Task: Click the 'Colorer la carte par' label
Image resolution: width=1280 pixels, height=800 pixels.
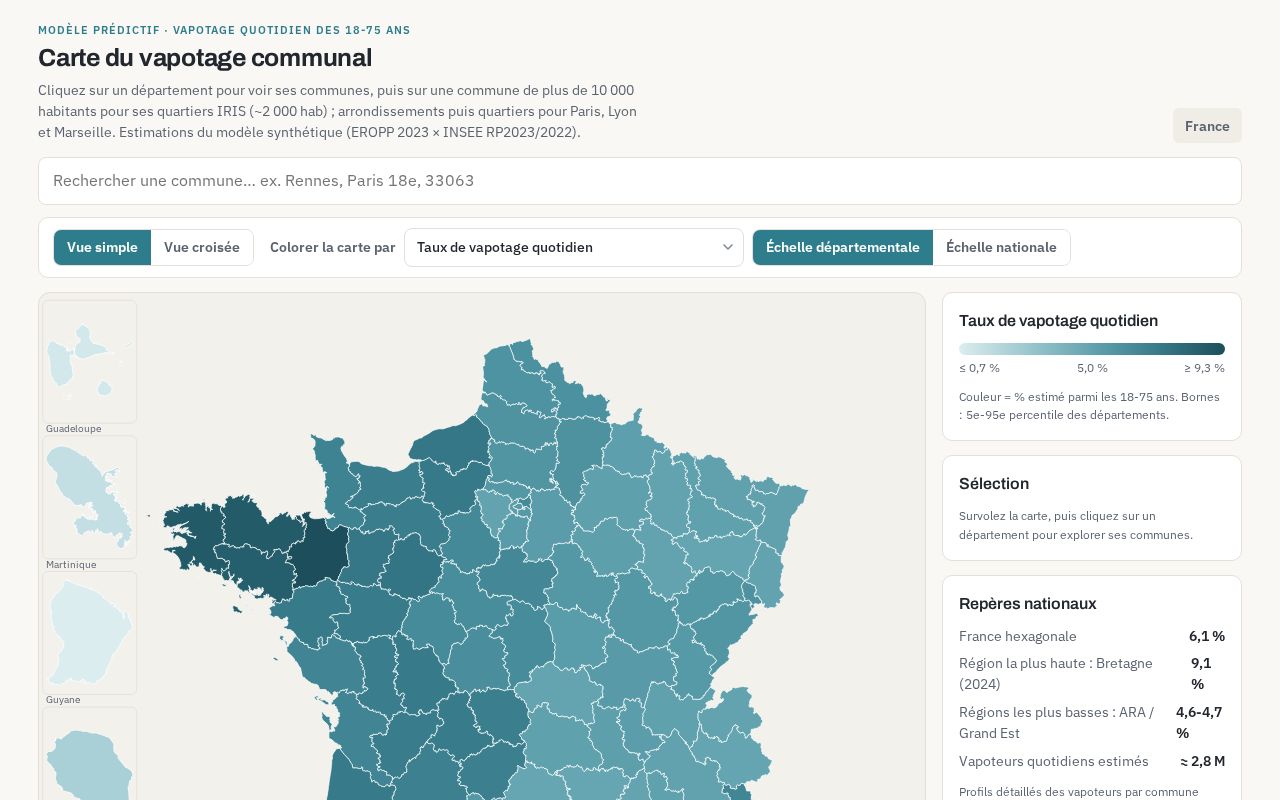Action: [333, 248]
